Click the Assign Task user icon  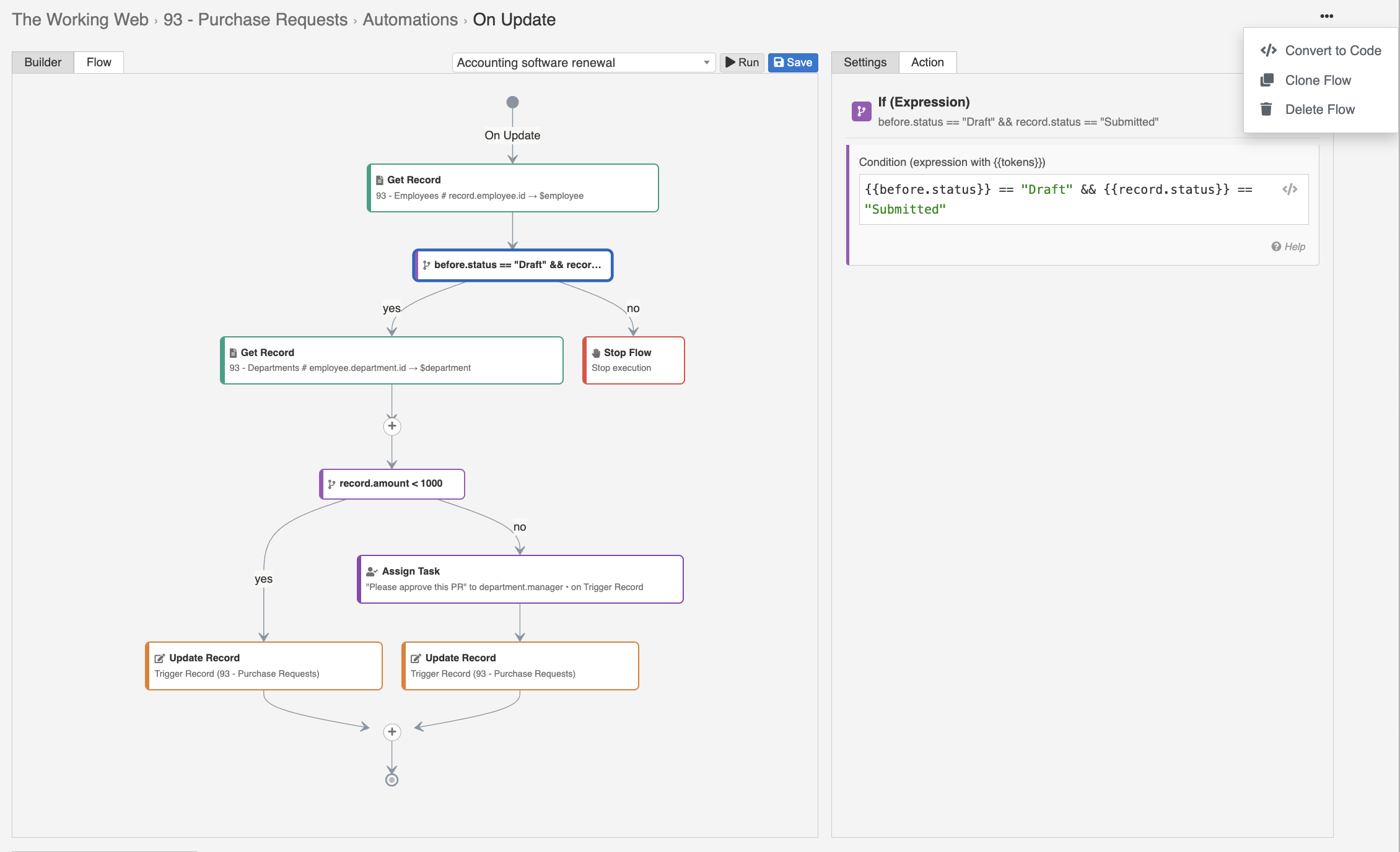pos(372,572)
